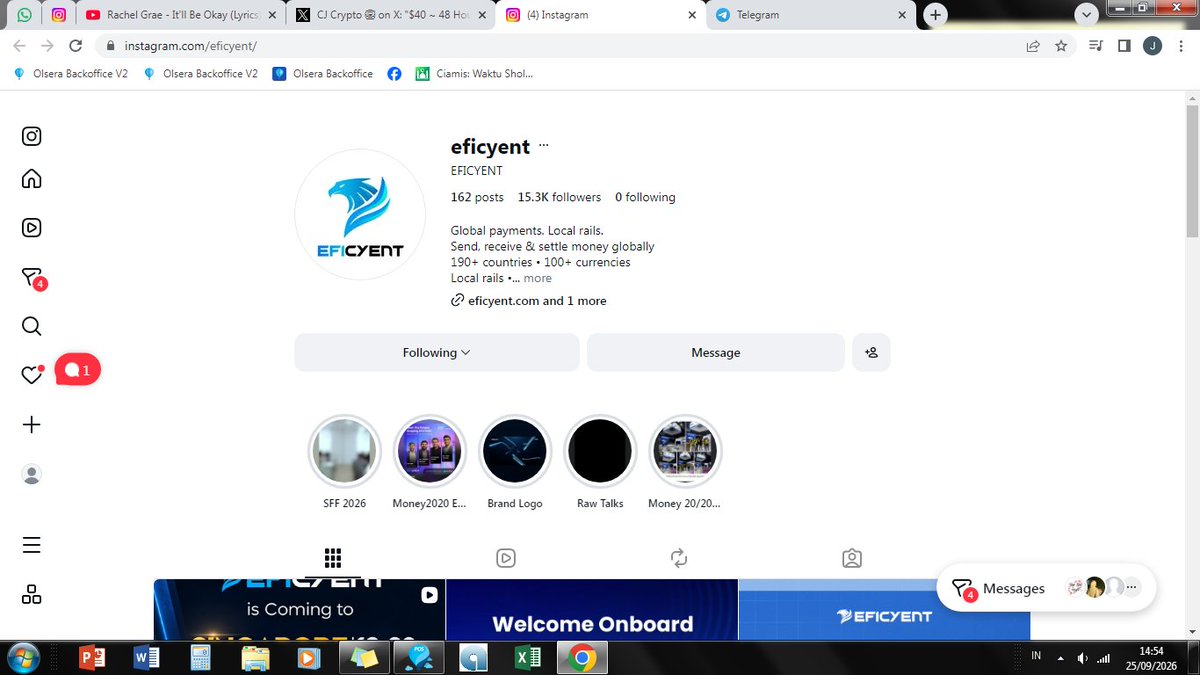Expand tab search chevron in Chrome
Viewport: 1200px width, 675px height.
click(1087, 14)
